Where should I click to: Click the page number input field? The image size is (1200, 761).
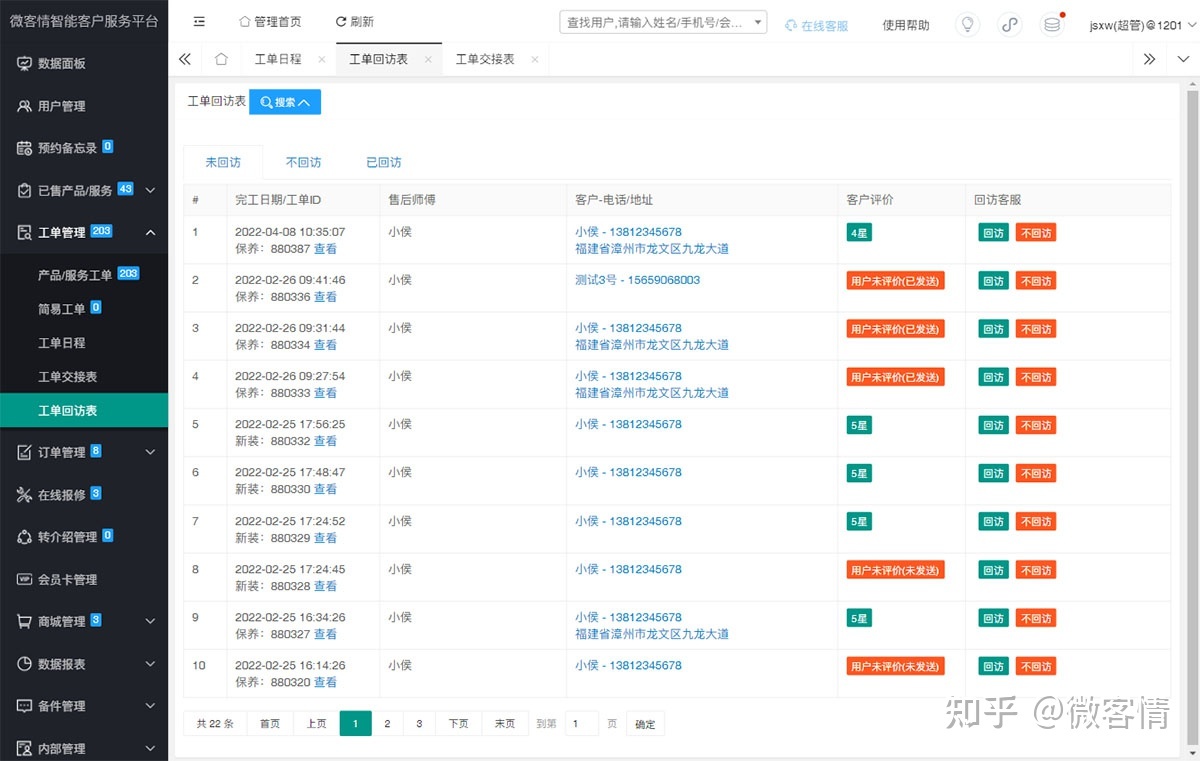click(x=581, y=724)
